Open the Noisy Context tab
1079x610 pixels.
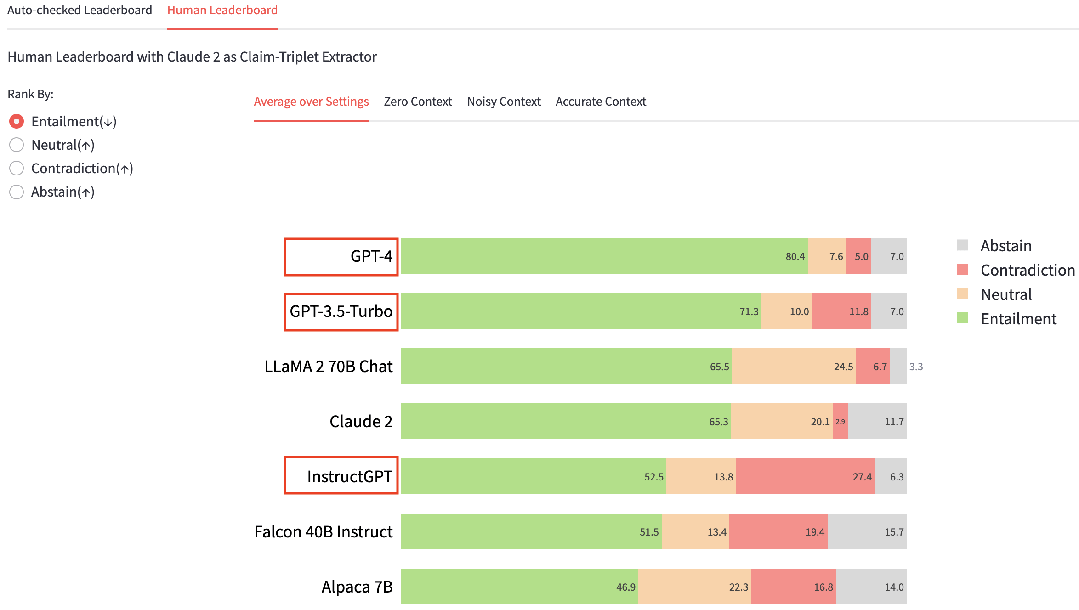[x=504, y=102]
